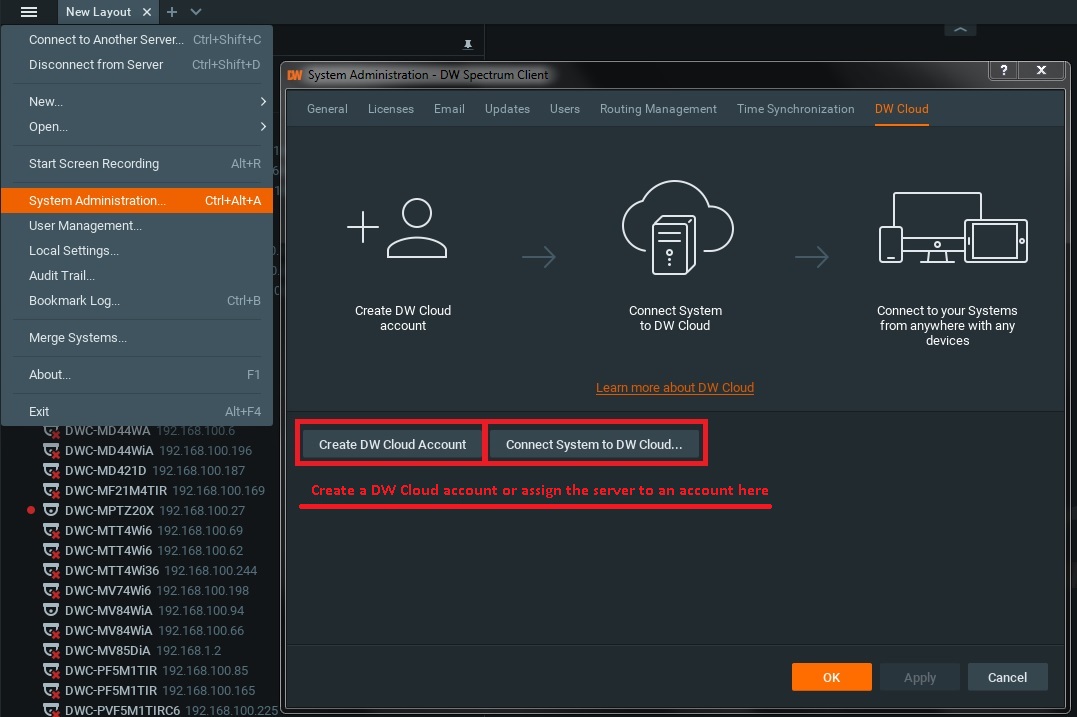
Task: Click the DWC-MPTZ20X camera icon
Action: point(51,511)
